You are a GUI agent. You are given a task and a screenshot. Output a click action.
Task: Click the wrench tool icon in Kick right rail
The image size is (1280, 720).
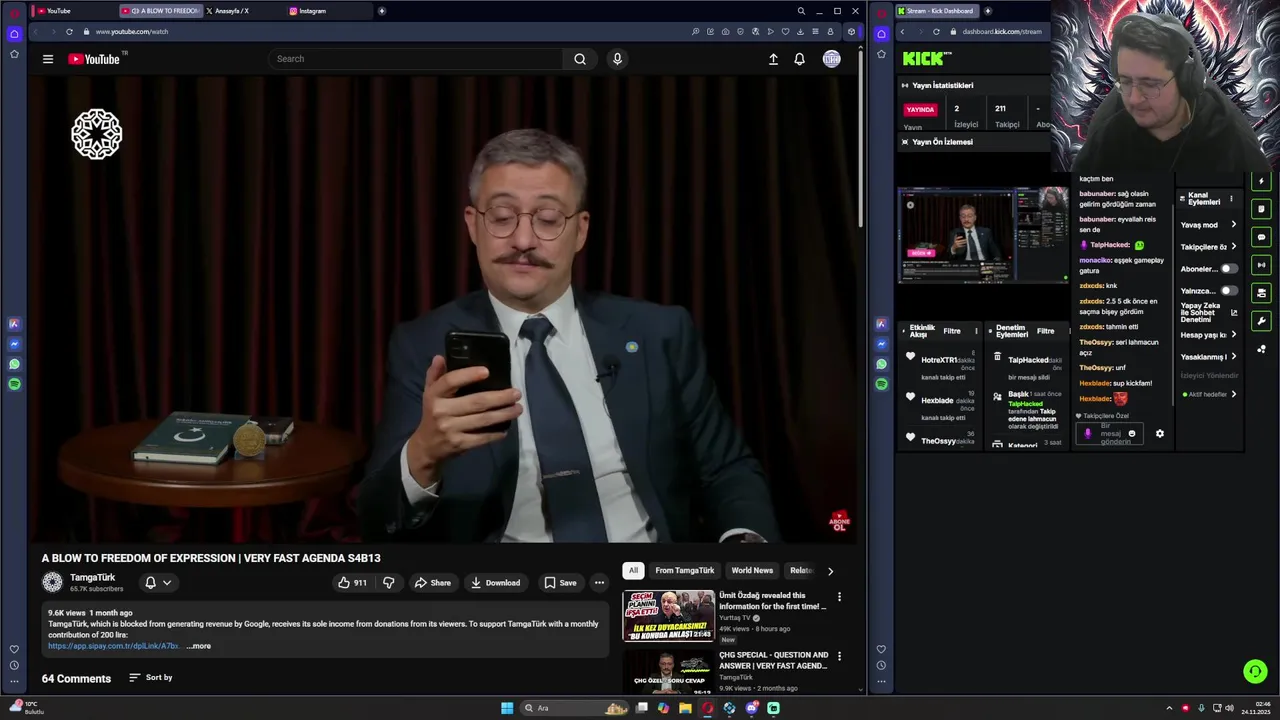tap(1261, 322)
